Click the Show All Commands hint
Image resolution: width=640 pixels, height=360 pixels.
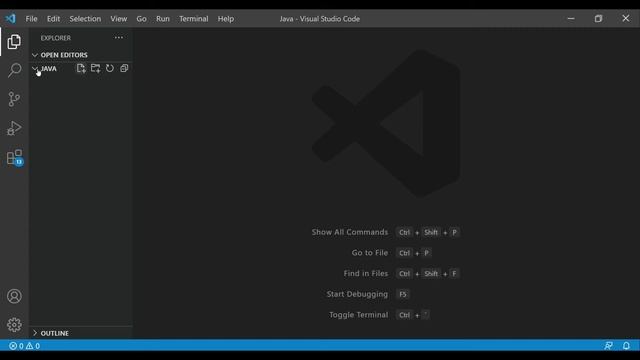[350, 232]
